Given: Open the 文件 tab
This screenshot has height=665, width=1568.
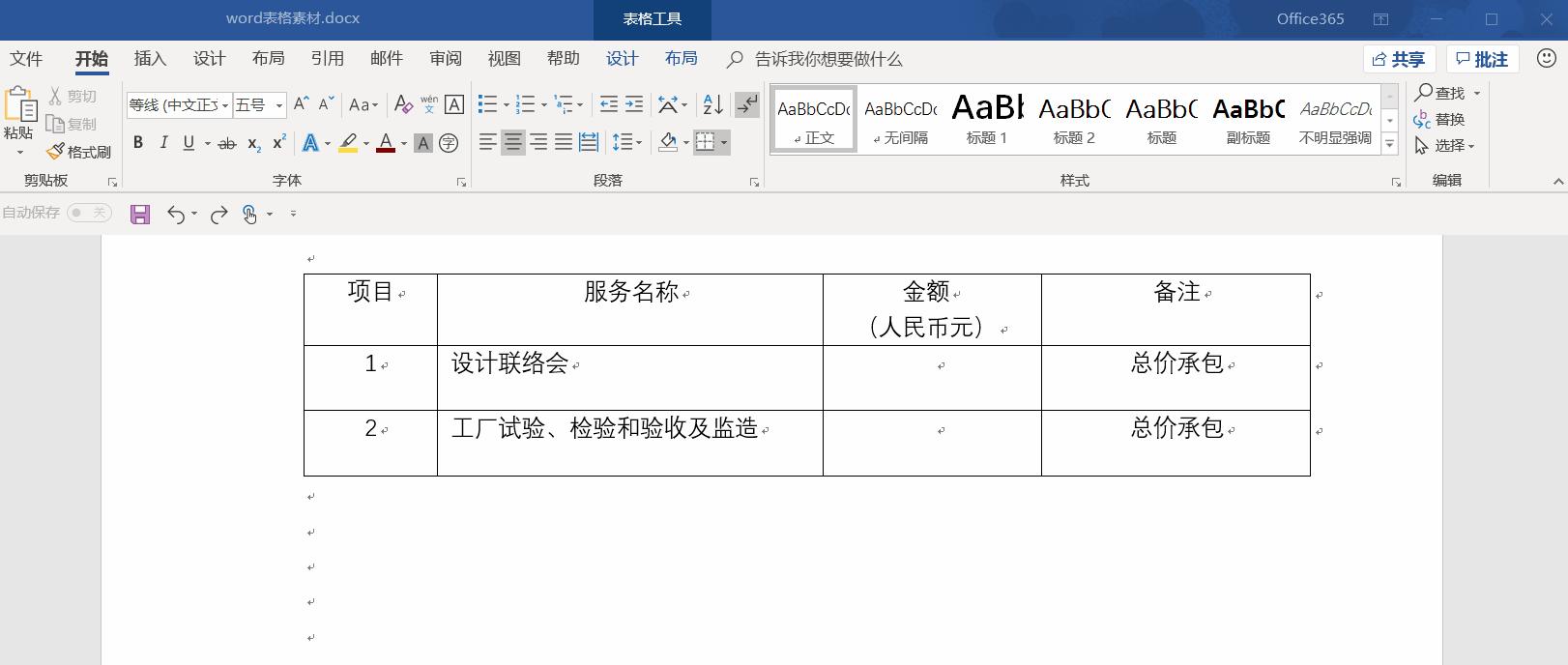Looking at the screenshot, I should click(x=26, y=59).
